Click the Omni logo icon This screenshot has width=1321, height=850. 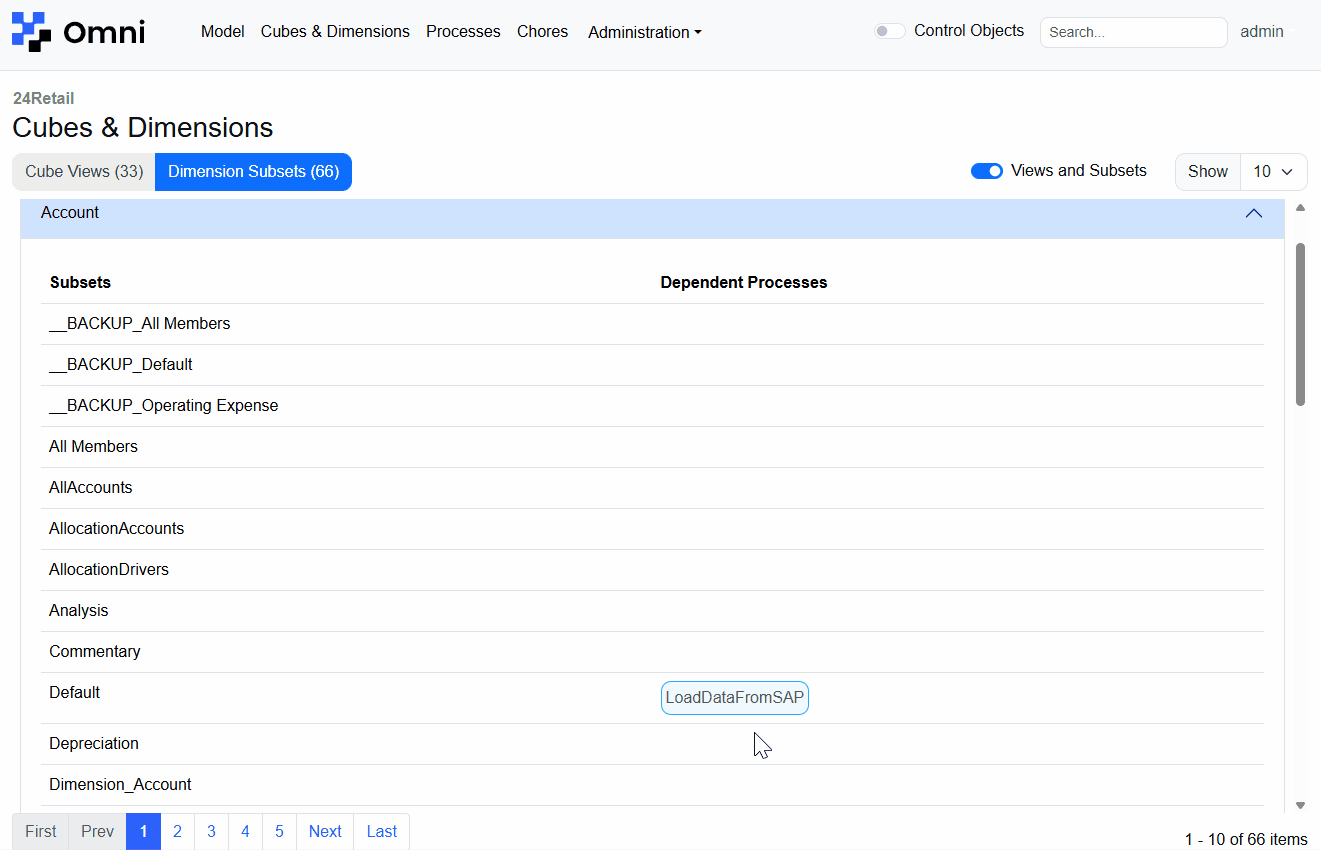tap(30, 31)
